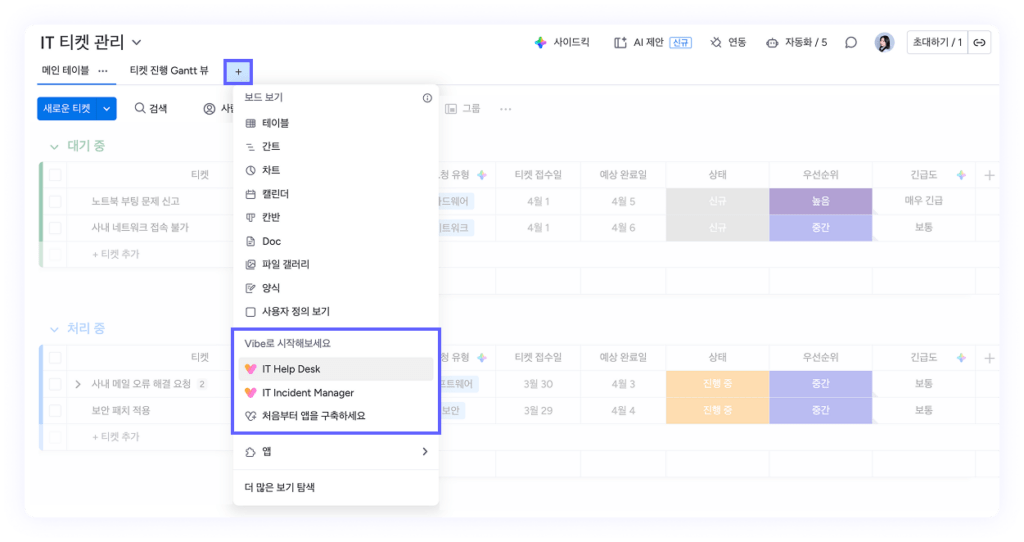The height and width of the screenshot is (542, 1024).
Task: Switch to 티켓 진행 Gantt 뷰 tab
Action: pos(169,71)
